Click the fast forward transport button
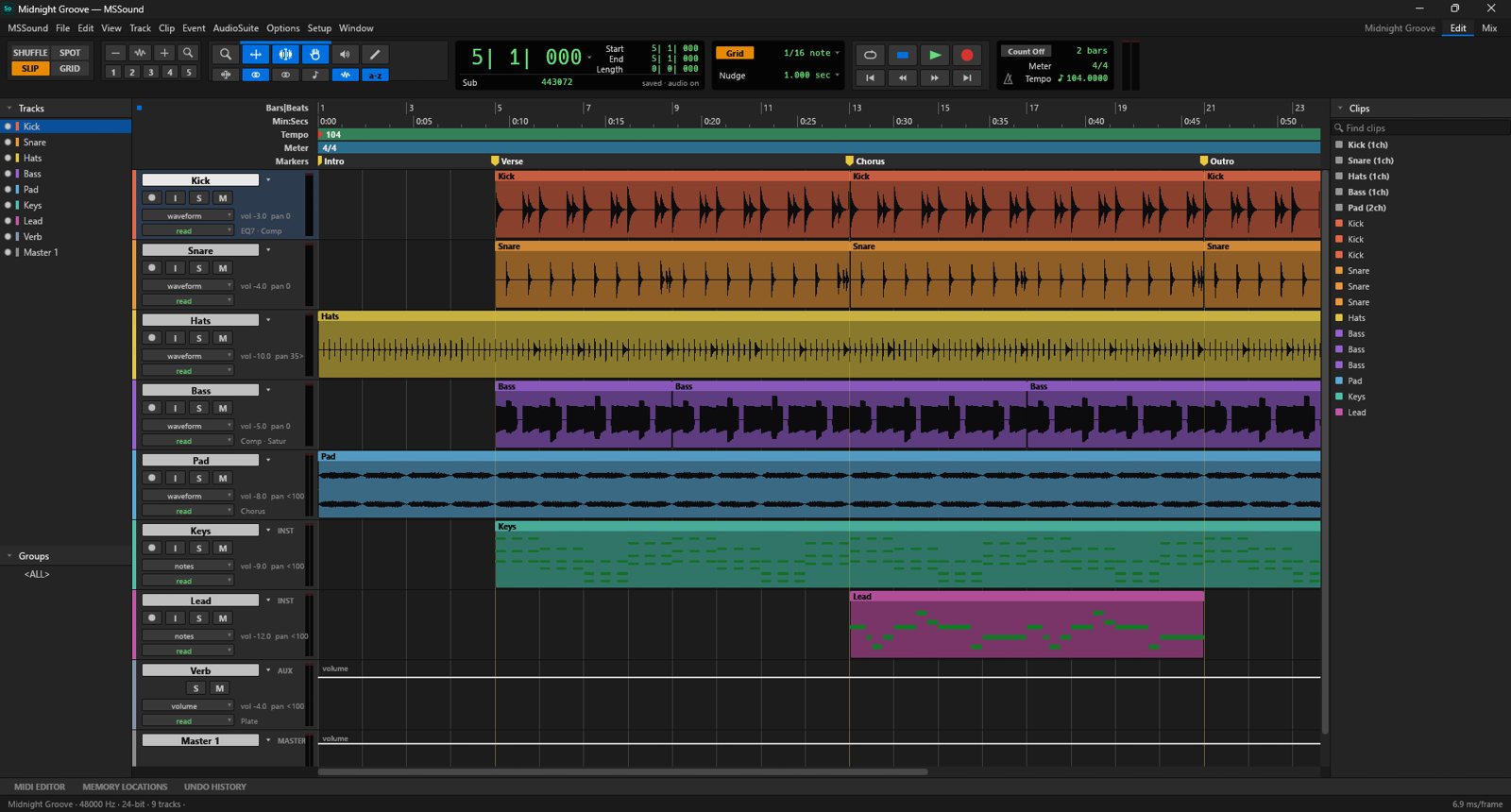Viewport: 1511px width, 812px height. click(x=934, y=77)
